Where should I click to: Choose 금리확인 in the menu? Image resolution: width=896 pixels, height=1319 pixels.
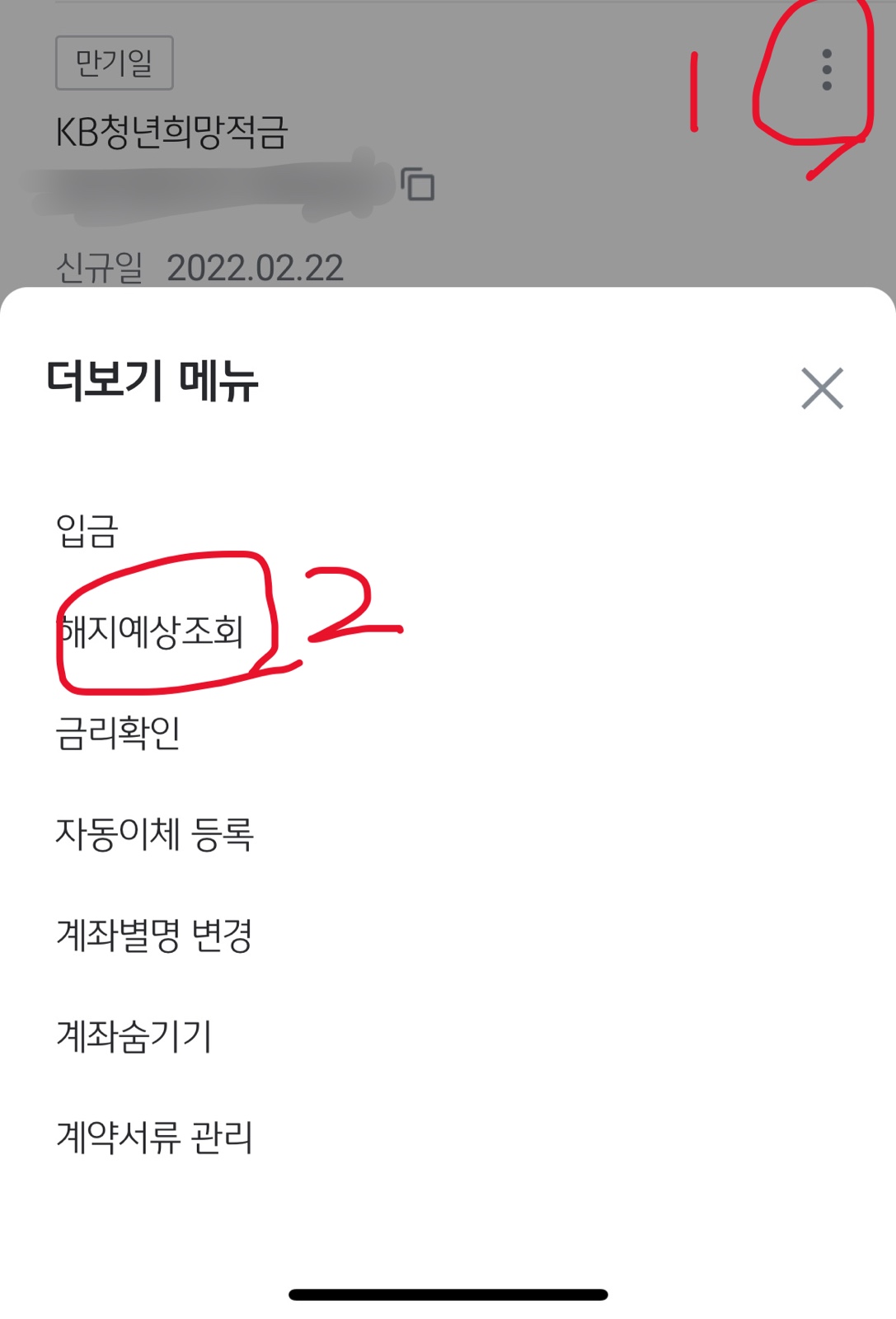[x=118, y=732]
